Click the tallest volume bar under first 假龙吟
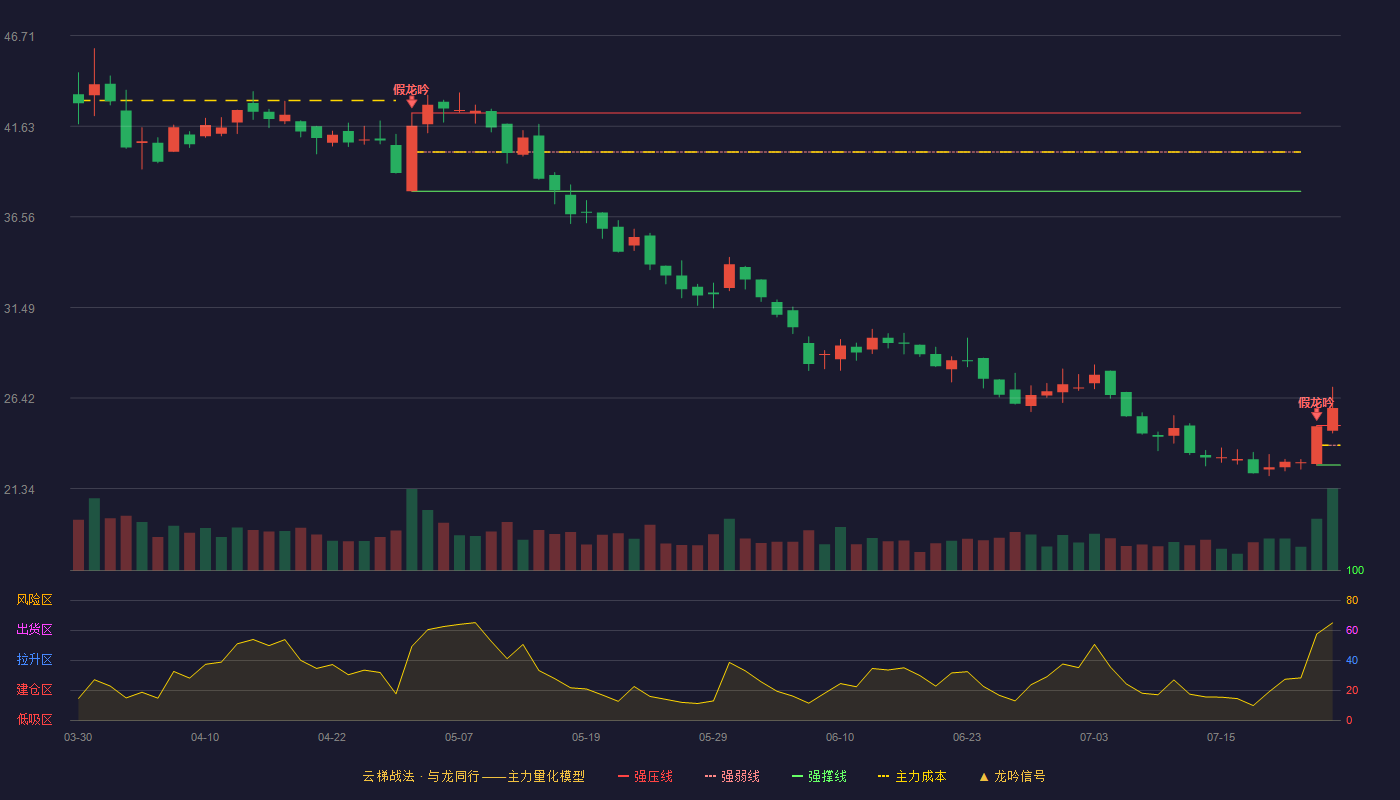 [412, 529]
